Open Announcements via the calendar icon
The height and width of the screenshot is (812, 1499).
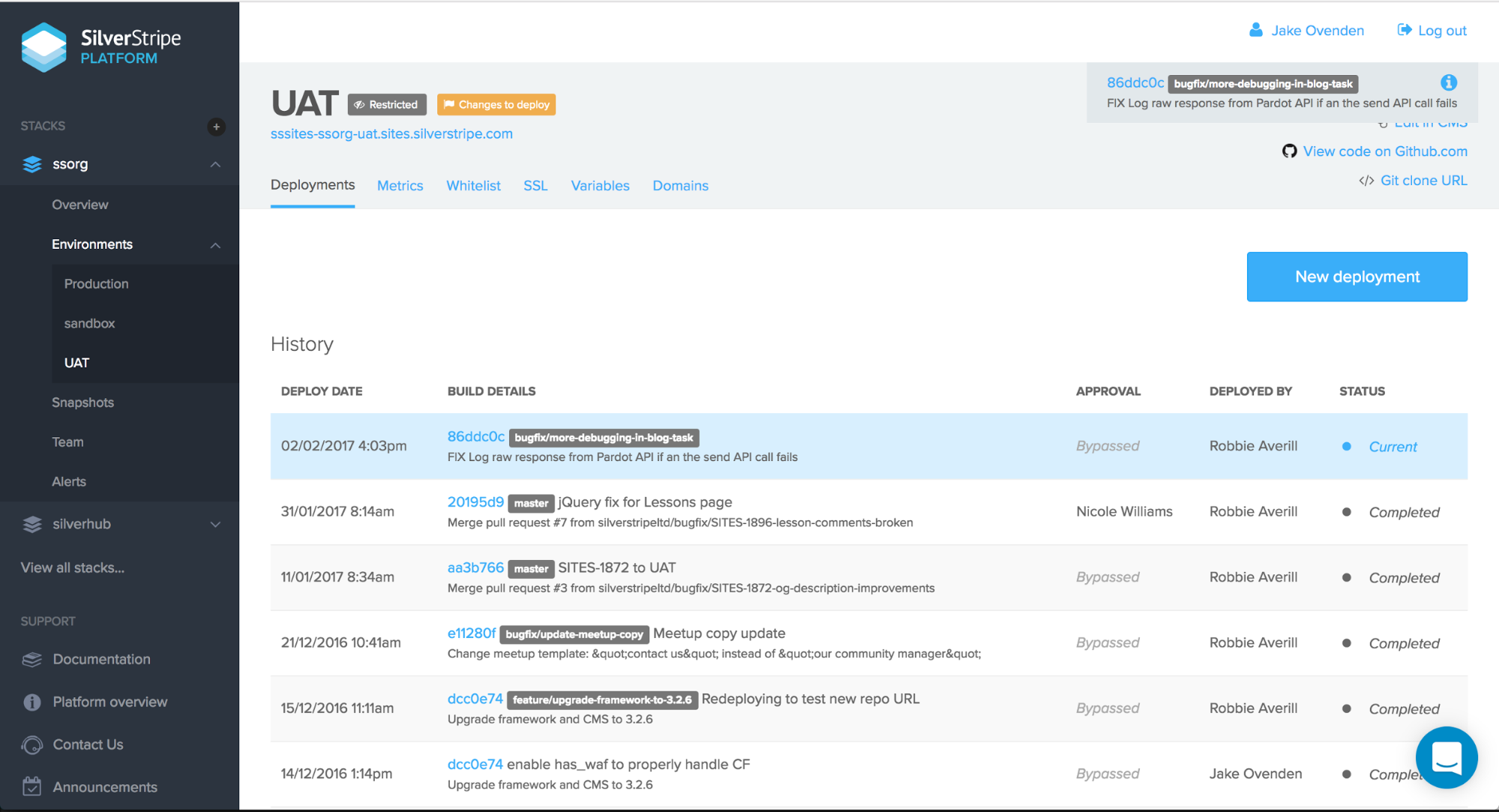pyautogui.click(x=31, y=787)
